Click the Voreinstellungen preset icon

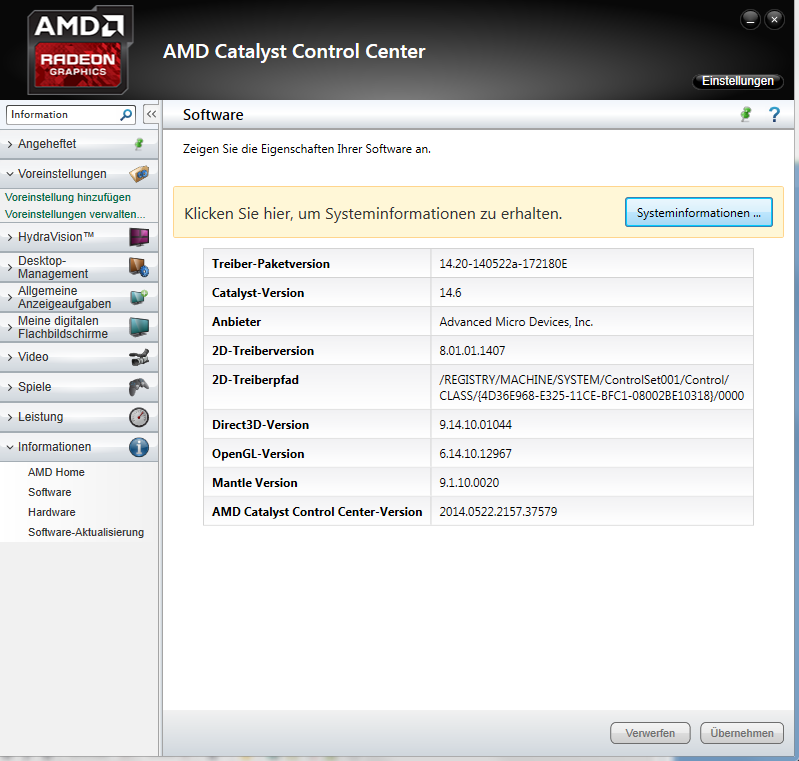pos(139,174)
